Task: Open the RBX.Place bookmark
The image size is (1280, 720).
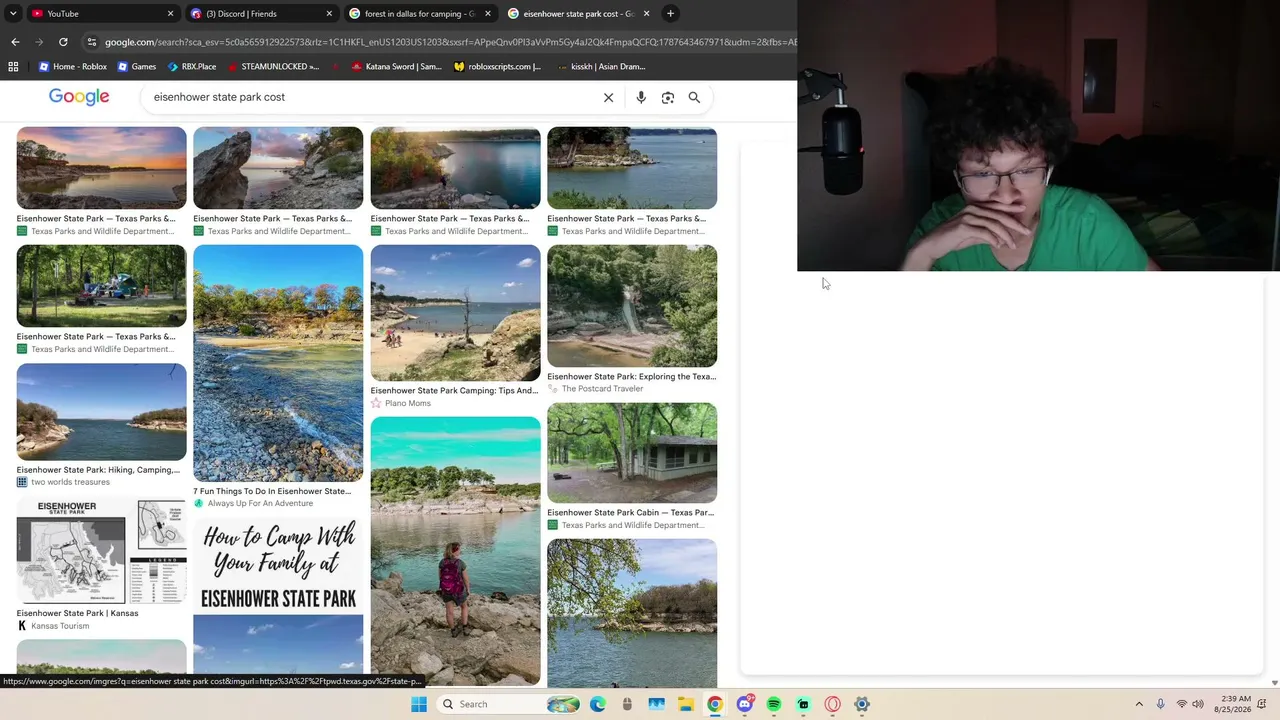Action: 192,67
